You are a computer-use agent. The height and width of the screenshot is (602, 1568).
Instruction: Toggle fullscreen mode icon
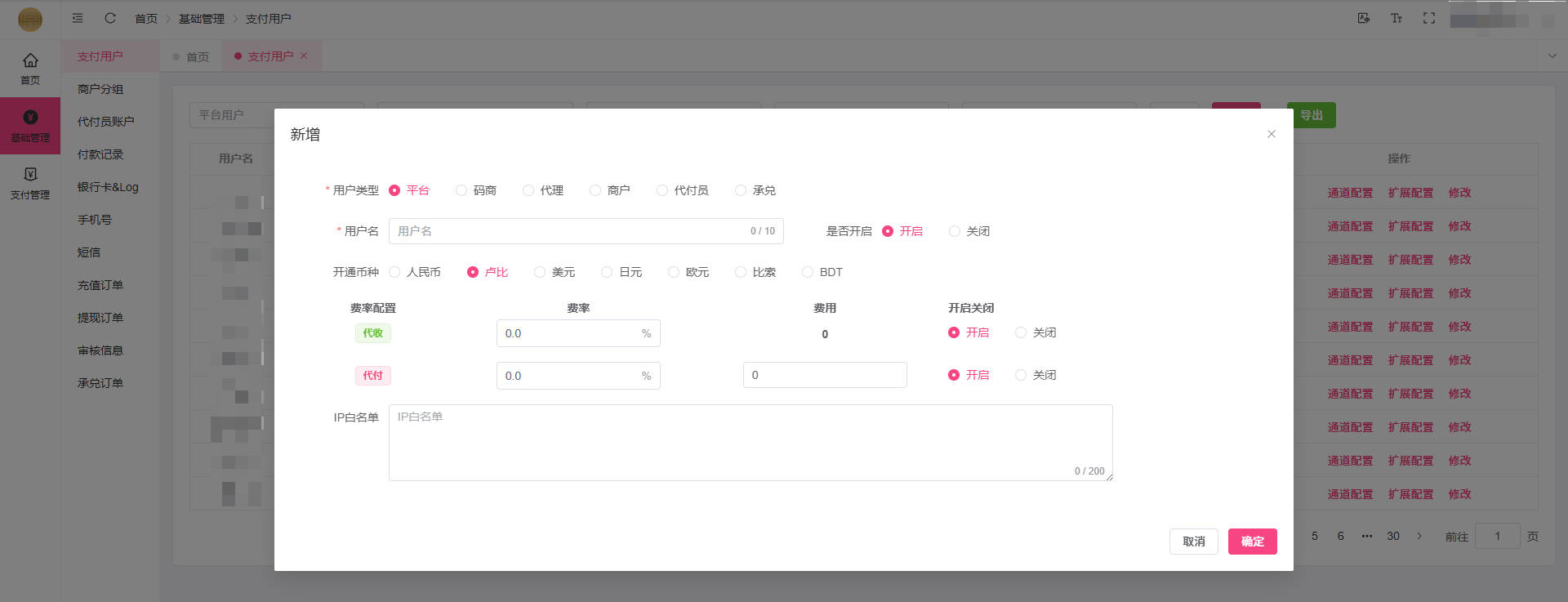coord(1428,18)
